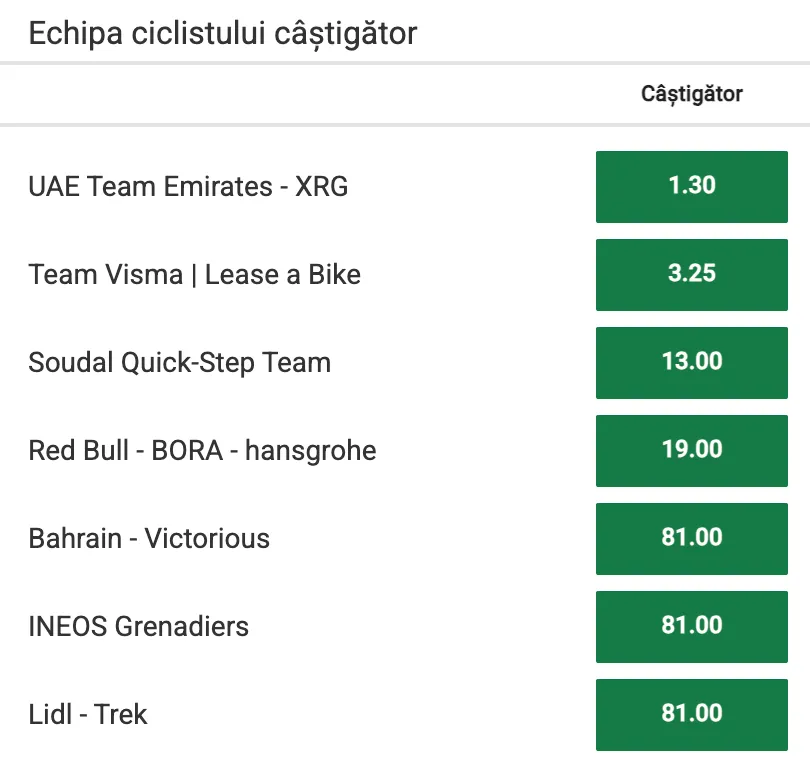This screenshot has height=764, width=810.
Task: Click blank space between Lidl - Trek and its odds
Action: pos(372,714)
